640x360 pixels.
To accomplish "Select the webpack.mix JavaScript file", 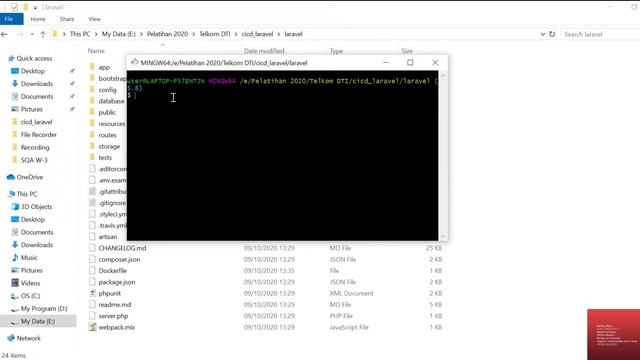I will click(117, 327).
